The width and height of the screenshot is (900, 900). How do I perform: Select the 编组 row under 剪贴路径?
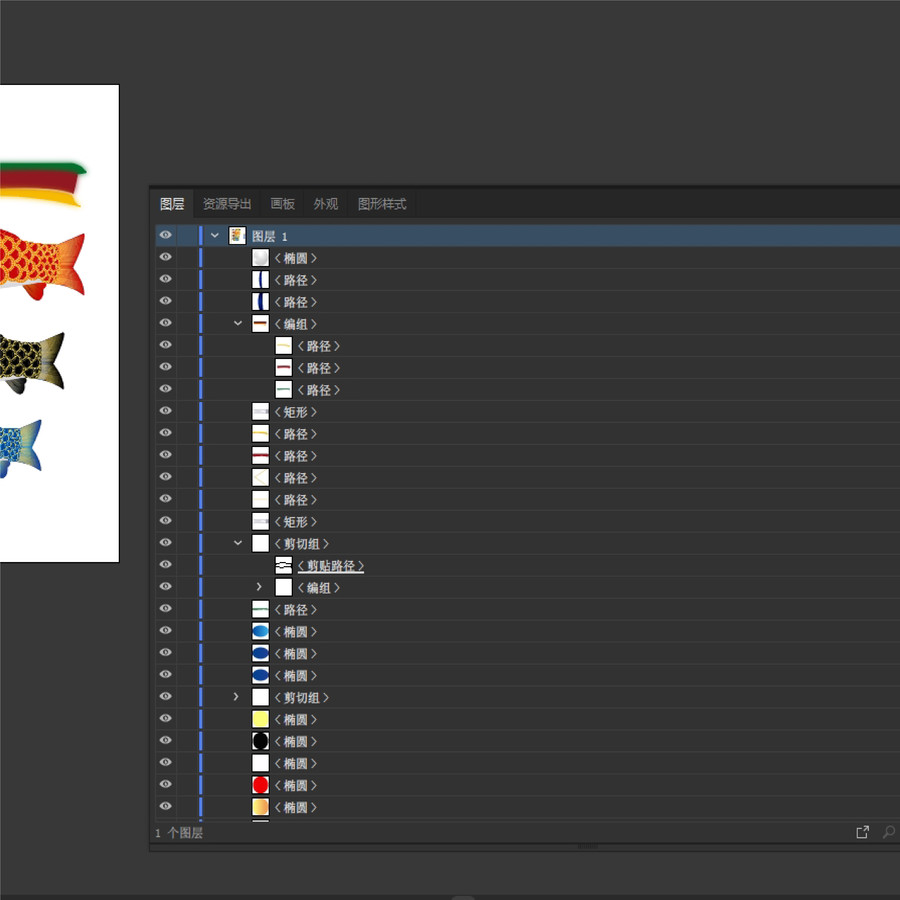coord(319,588)
